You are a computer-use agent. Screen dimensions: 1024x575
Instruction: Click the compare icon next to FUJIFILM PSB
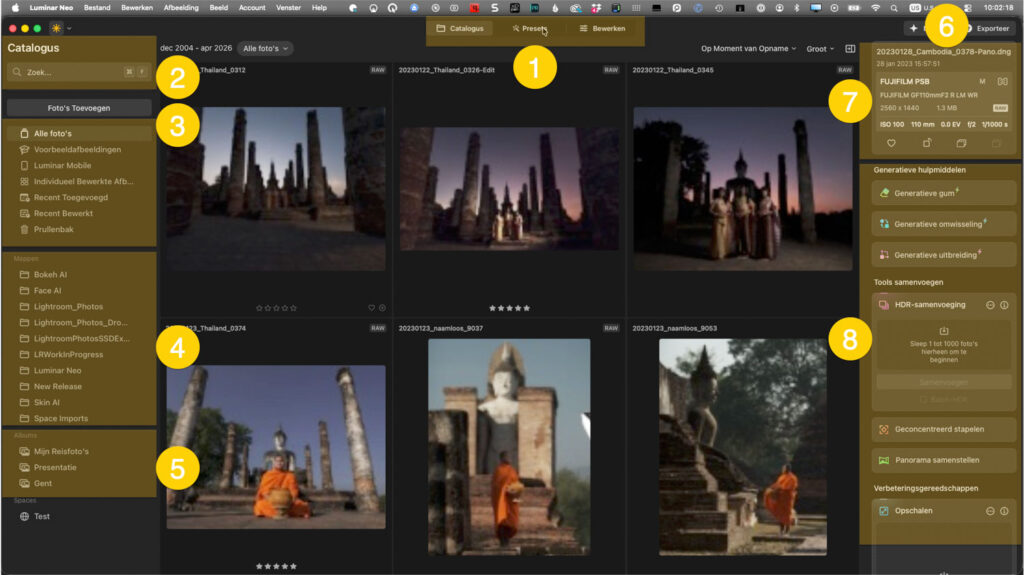(1002, 82)
